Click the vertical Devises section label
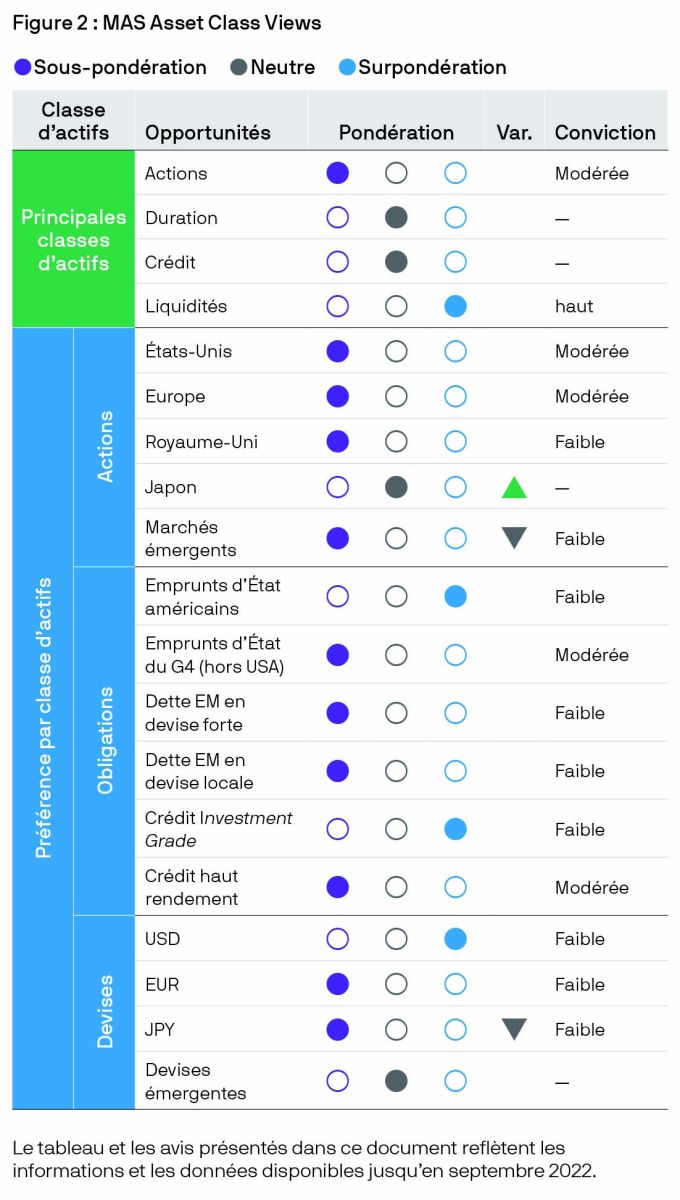The height and width of the screenshot is (1200, 680). pos(105,1012)
